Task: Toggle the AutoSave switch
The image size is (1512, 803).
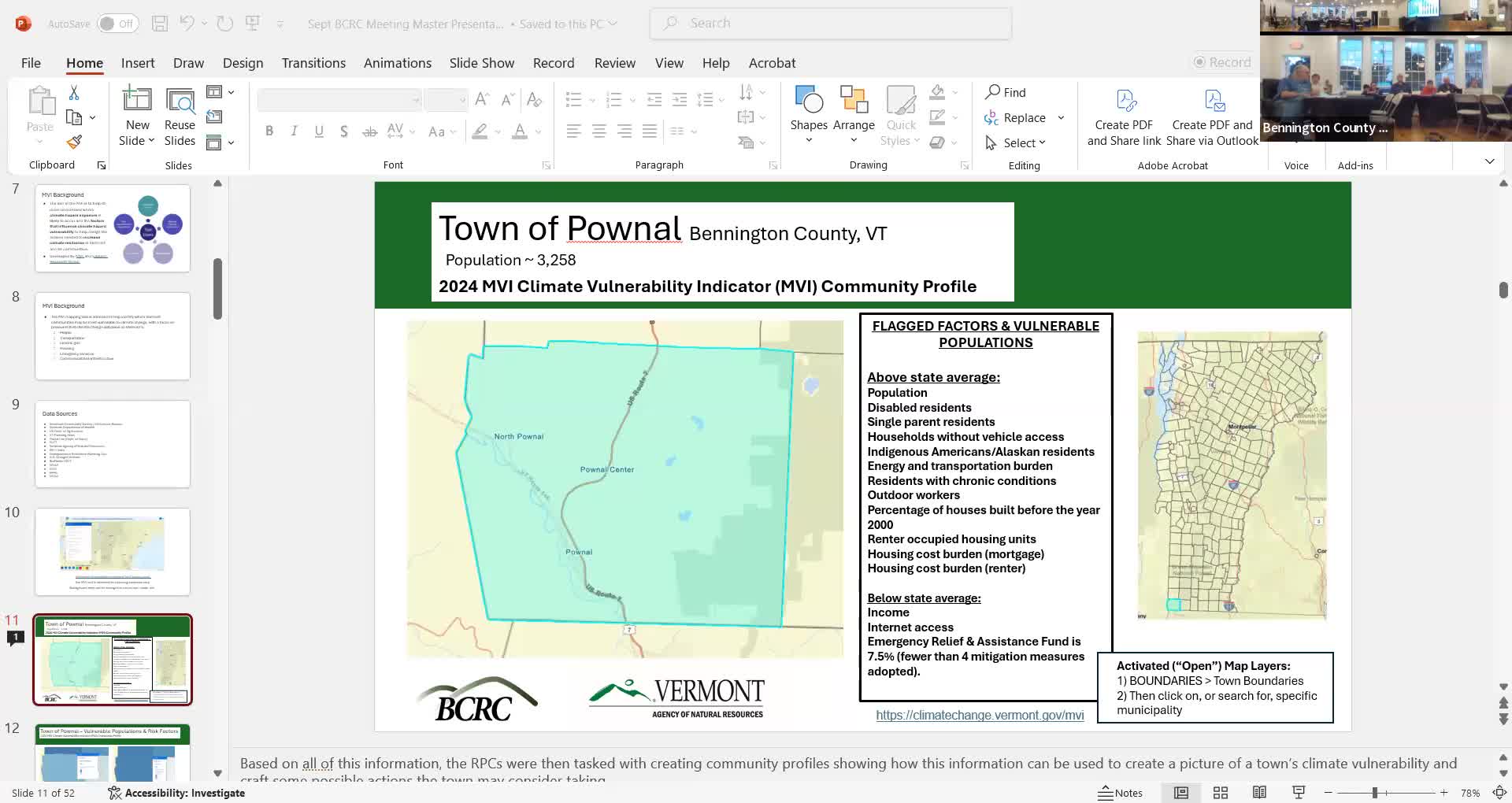Action: point(117,24)
